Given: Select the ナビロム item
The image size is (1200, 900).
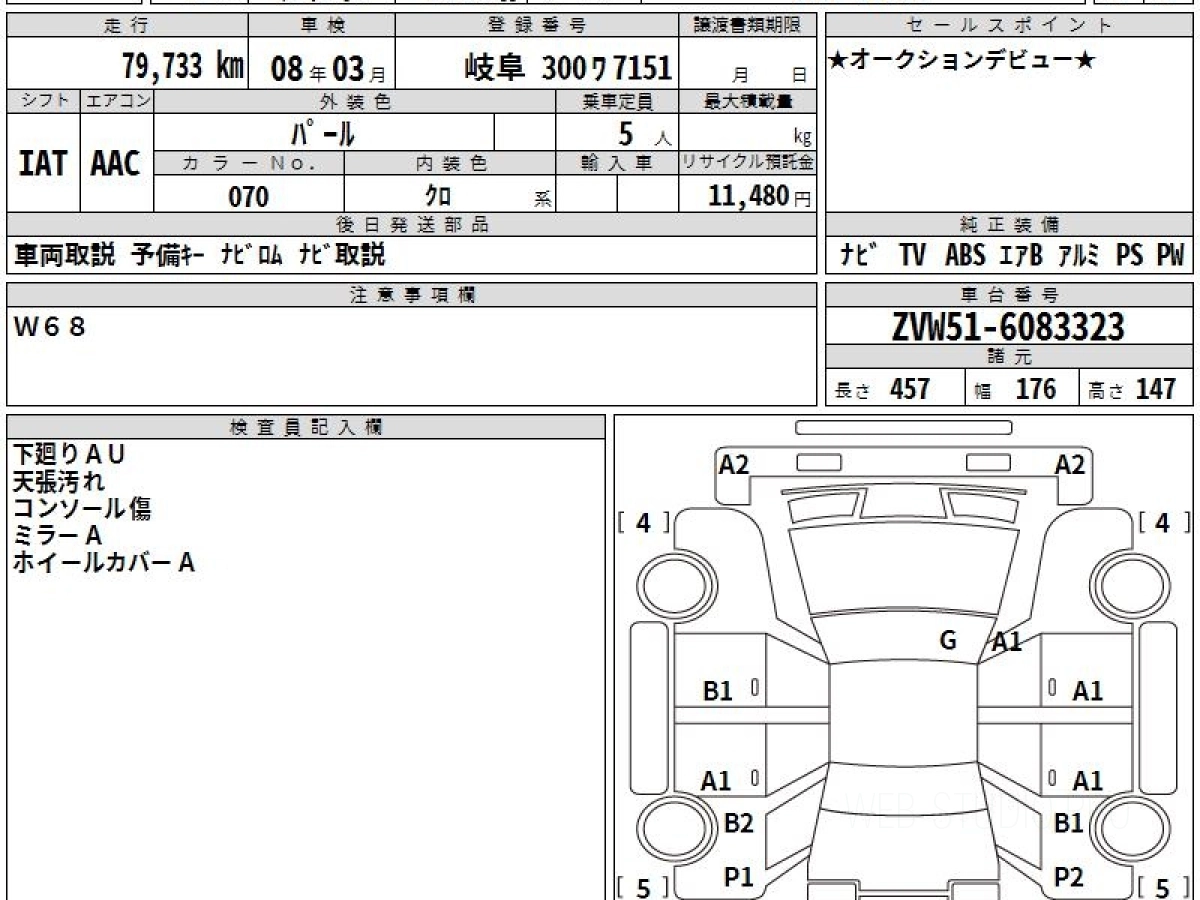Looking at the screenshot, I should pos(252,256).
